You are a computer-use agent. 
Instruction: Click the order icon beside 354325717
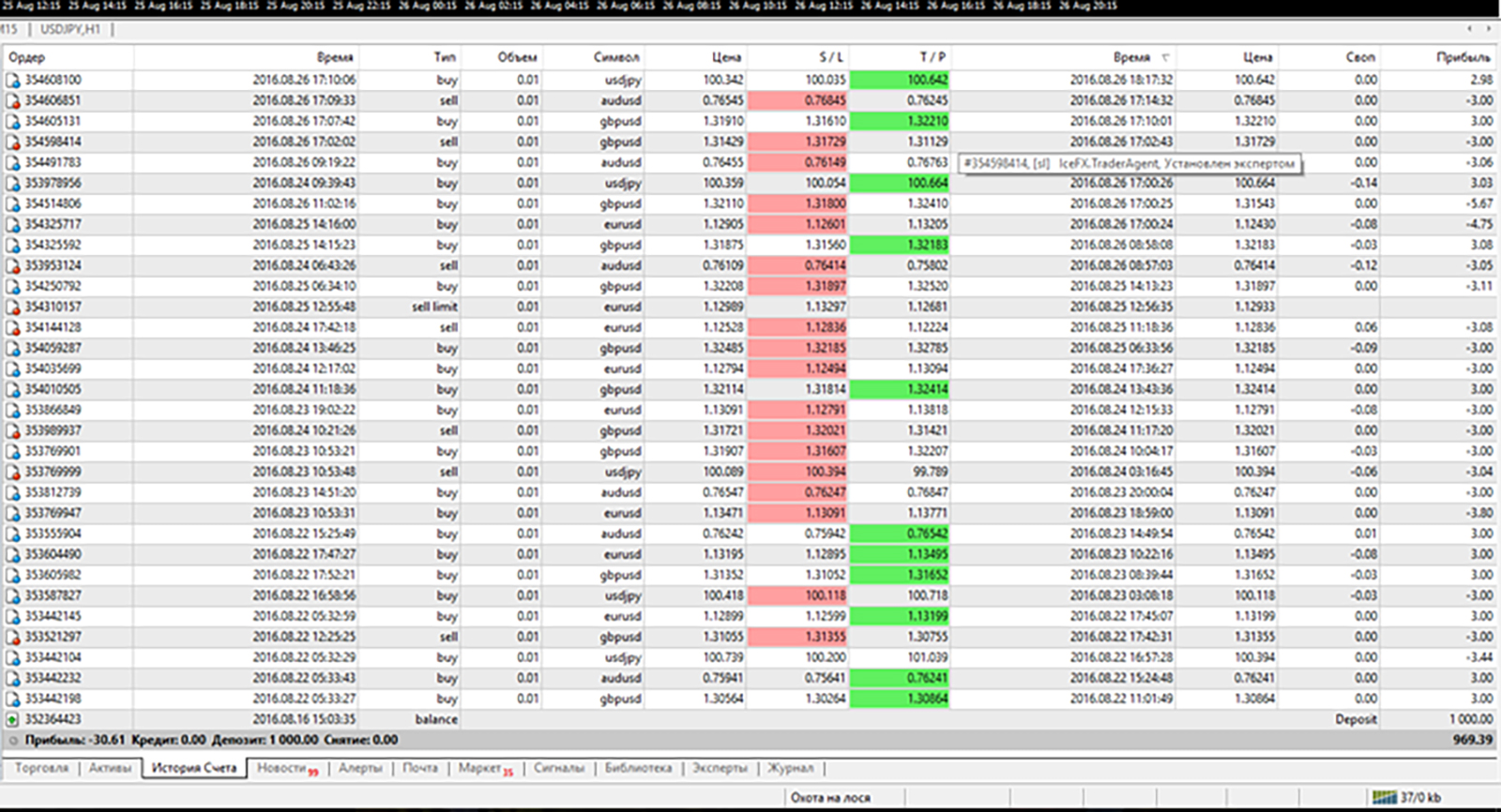(13, 225)
